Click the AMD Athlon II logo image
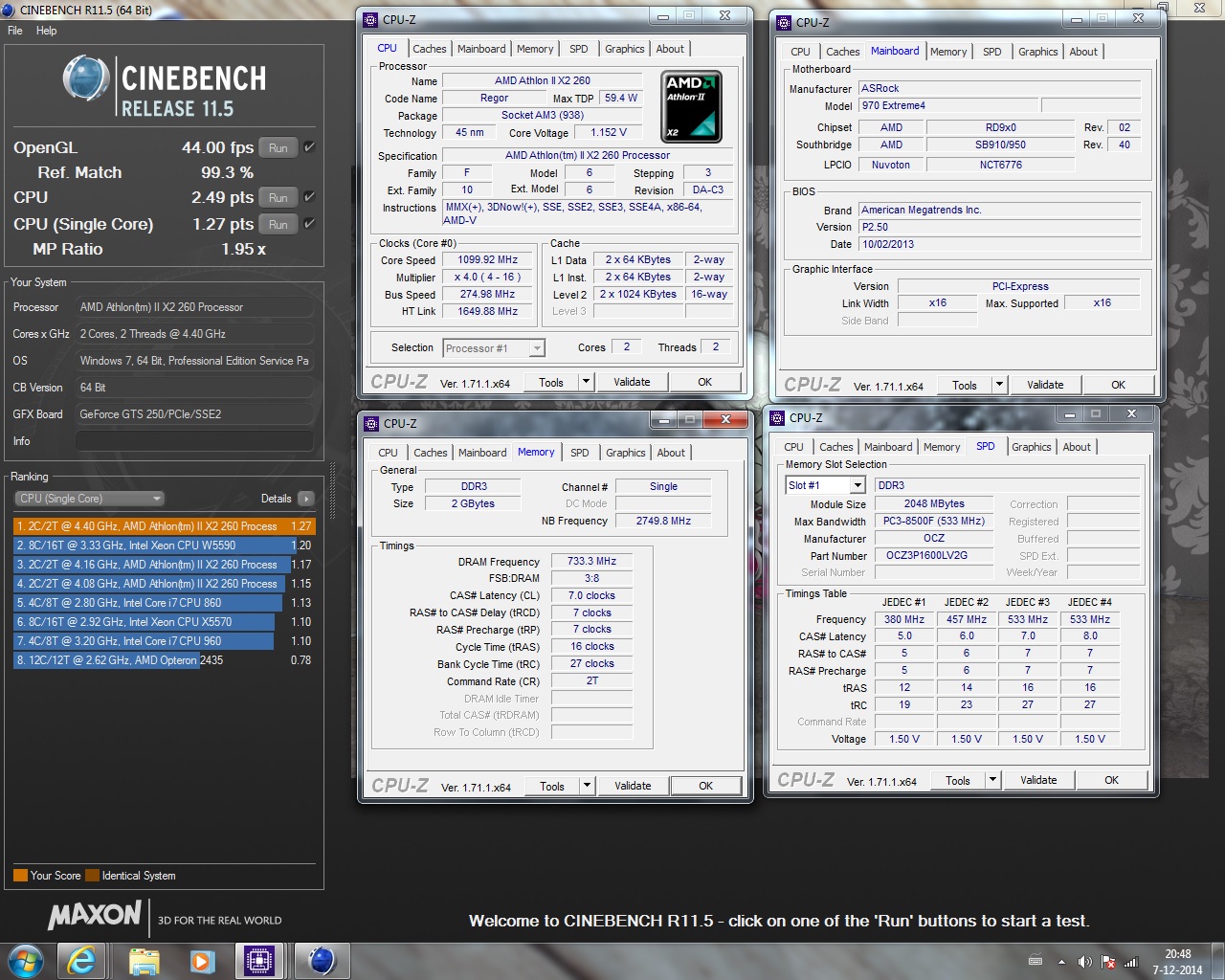The image size is (1225, 980). [x=691, y=106]
